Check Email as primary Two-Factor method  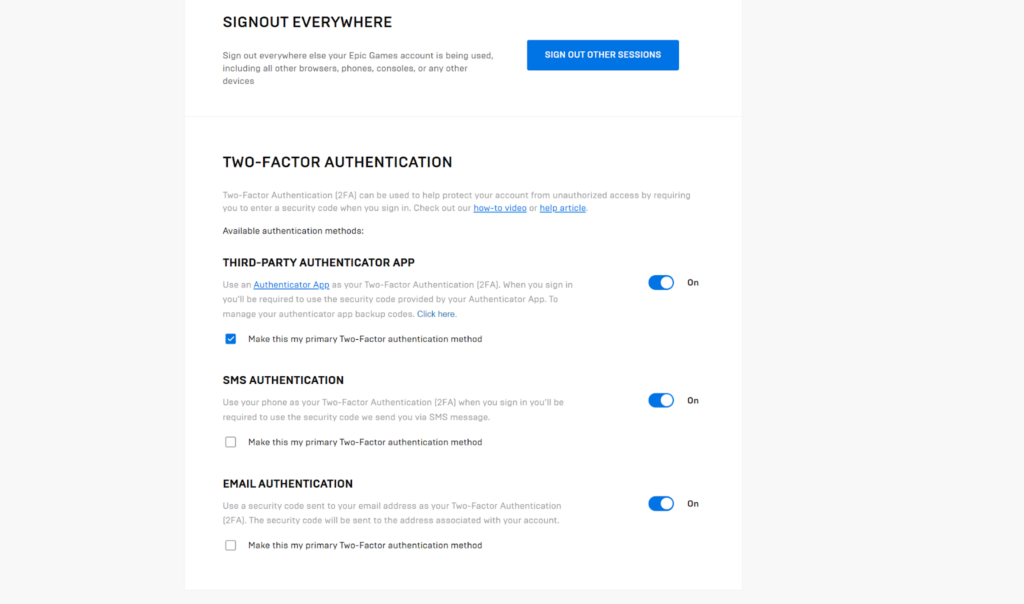[x=231, y=545]
